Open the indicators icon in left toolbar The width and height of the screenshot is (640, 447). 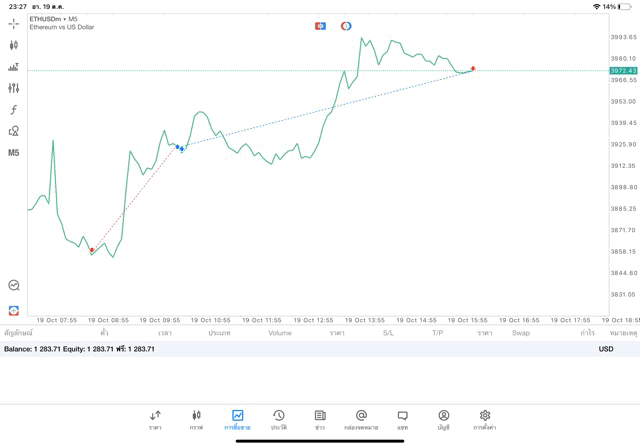coord(13,67)
